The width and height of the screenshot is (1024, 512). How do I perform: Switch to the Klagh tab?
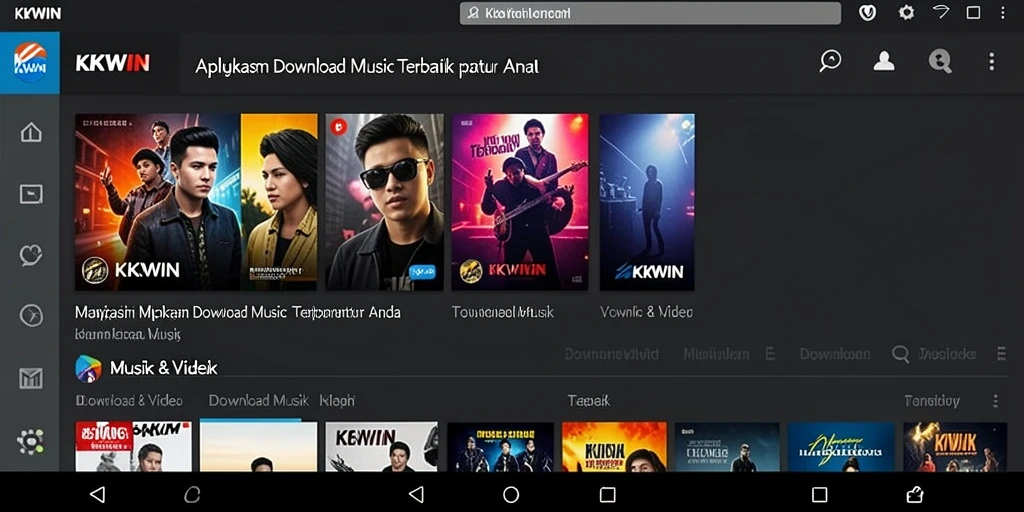point(337,400)
